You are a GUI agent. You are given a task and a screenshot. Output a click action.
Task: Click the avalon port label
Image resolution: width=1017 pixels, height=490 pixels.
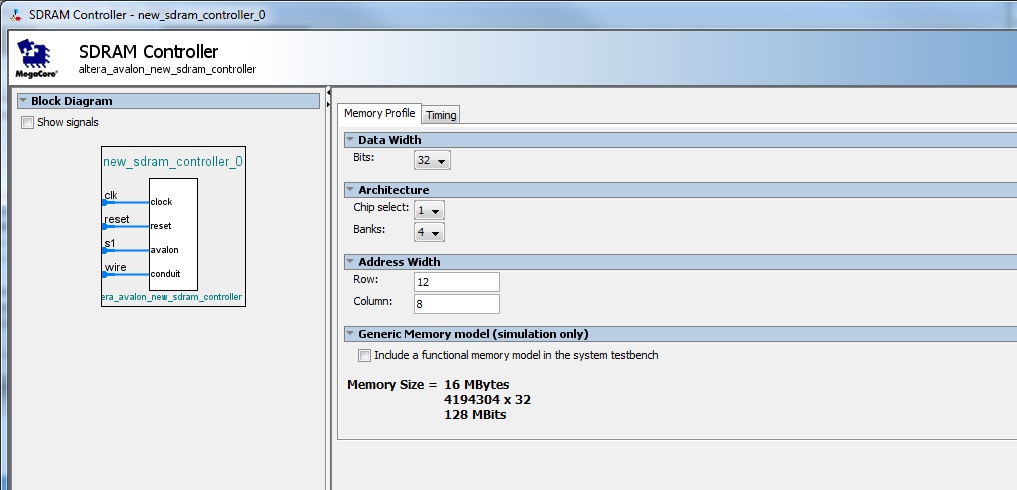click(164, 250)
